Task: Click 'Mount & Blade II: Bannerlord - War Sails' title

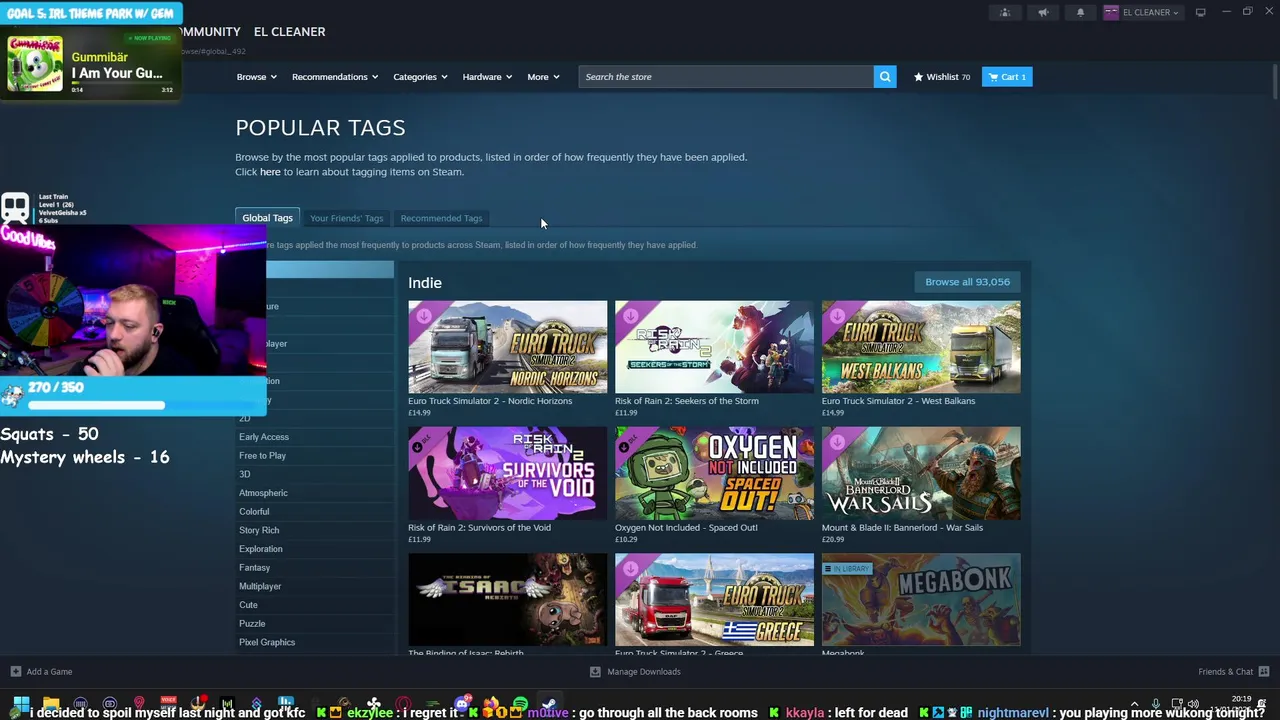Action: [902, 528]
